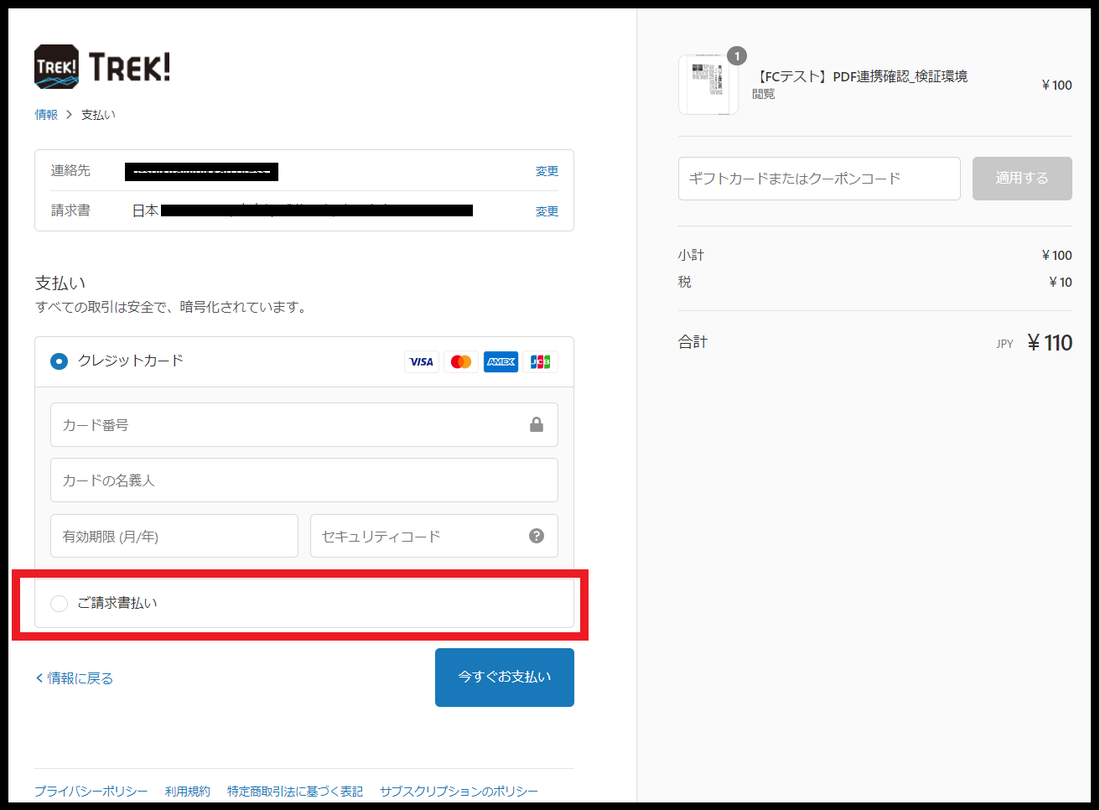The height and width of the screenshot is (810, 1100).
Task: Click the 税 amount ¥10
Action: click(x=1060, y=282)
